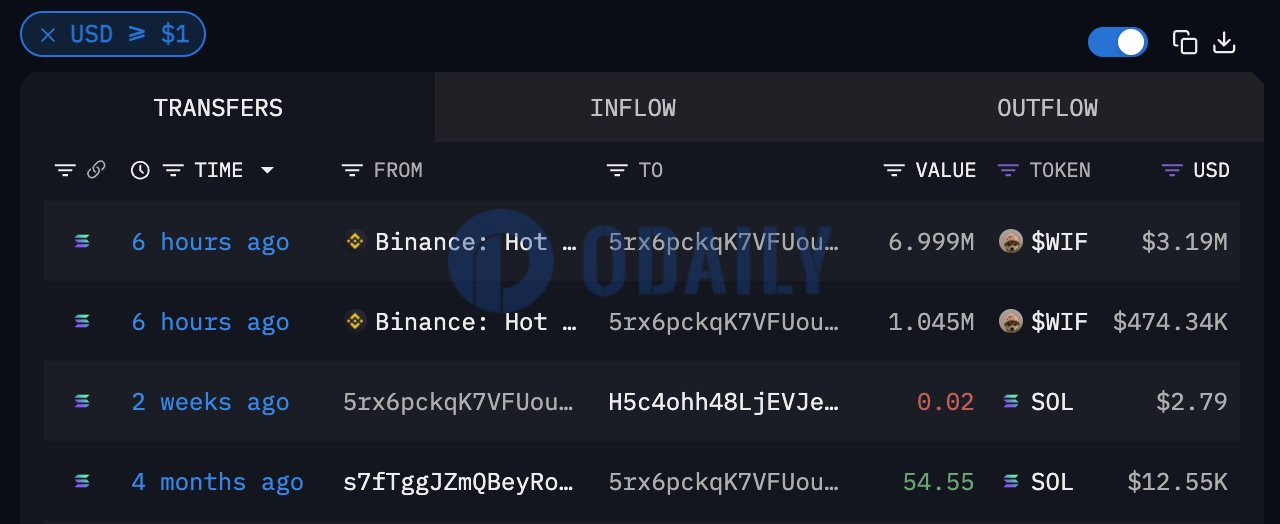This screenshot has height=524, width=1280.
Task: Open the s7fTggJZmQBeyRo sender address
Action: [x=459, y=482]
